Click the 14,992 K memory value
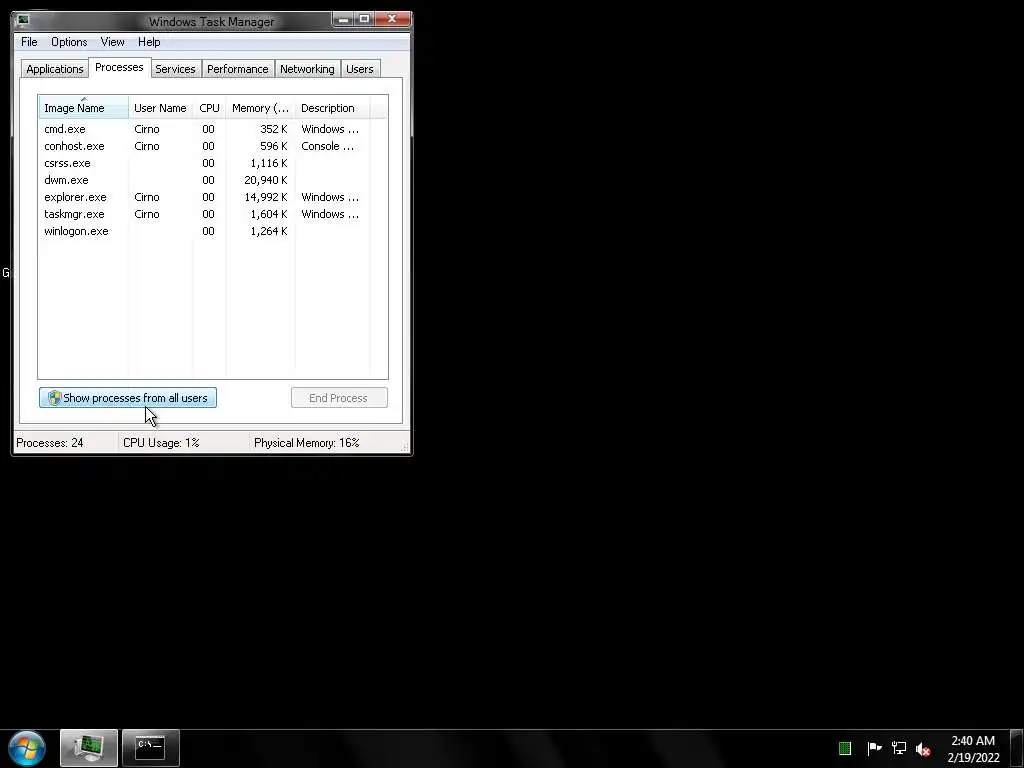Viewport: 1024px width, 768px height. click(x=266, y=197)
